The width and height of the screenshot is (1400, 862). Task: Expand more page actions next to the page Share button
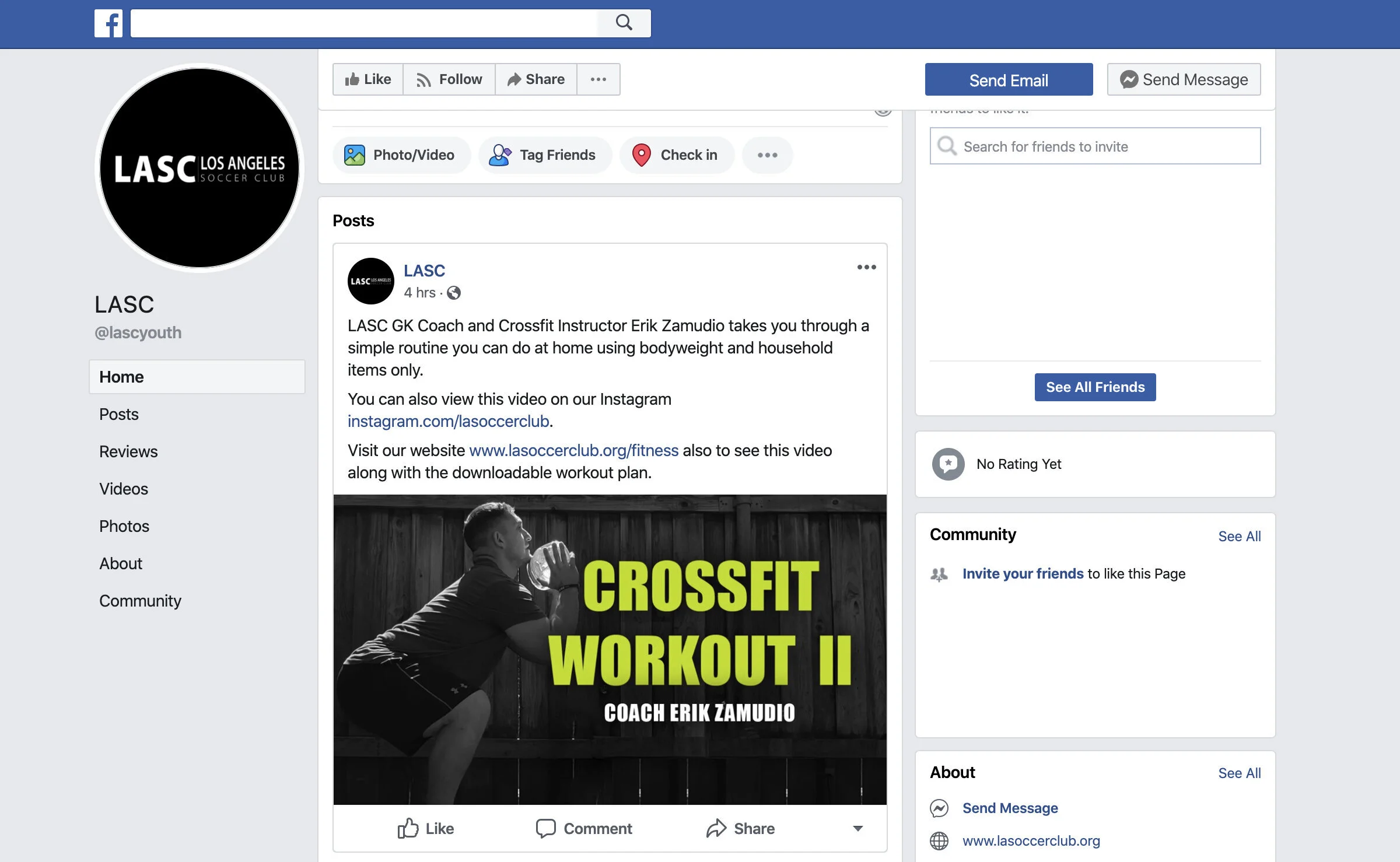[598, 79]
